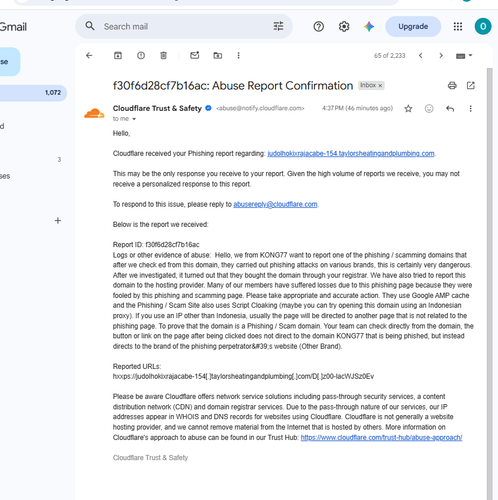Report this email as spam
498x500 pixels.
141,56
